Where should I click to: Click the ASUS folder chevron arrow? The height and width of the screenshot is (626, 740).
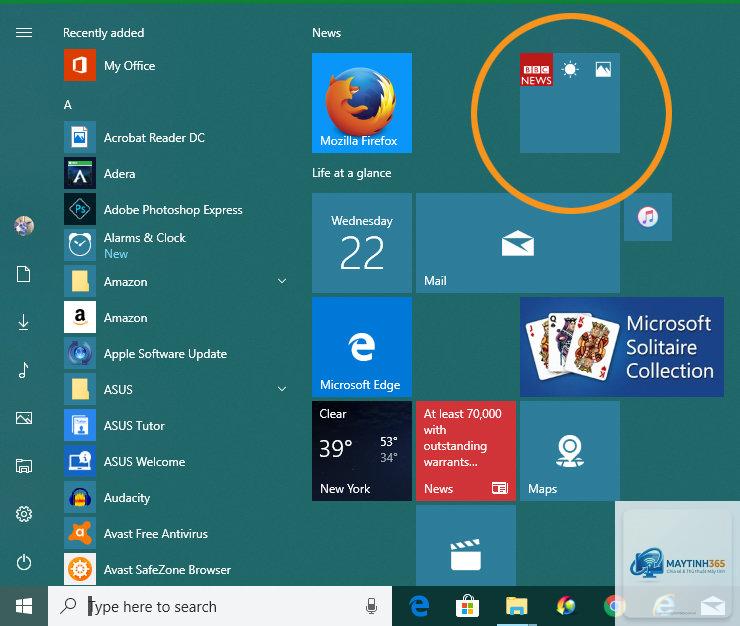tap(282, 389)
